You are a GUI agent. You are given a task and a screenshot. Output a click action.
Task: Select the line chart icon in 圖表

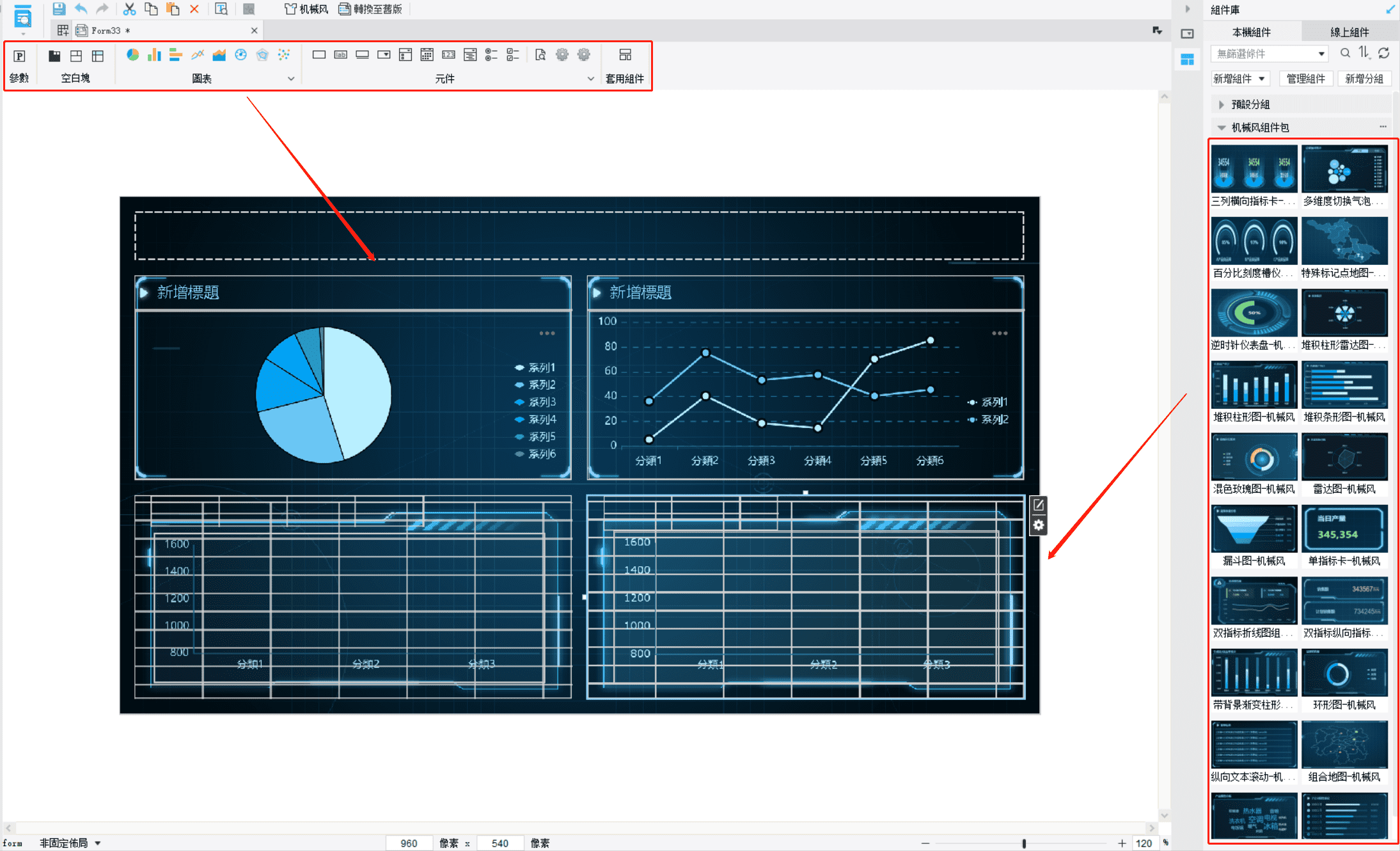coord(198,55)
